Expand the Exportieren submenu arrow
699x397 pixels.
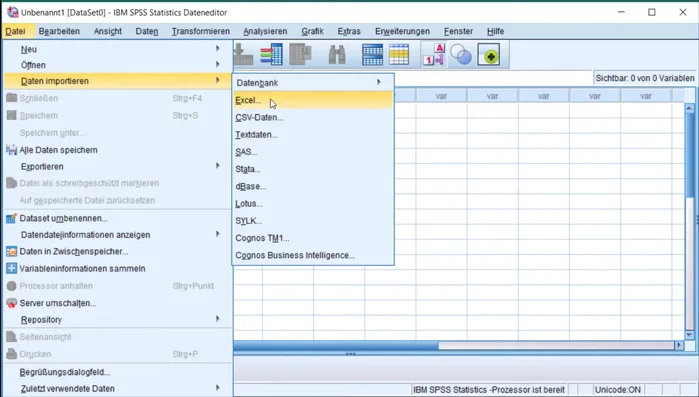[218, 166]
